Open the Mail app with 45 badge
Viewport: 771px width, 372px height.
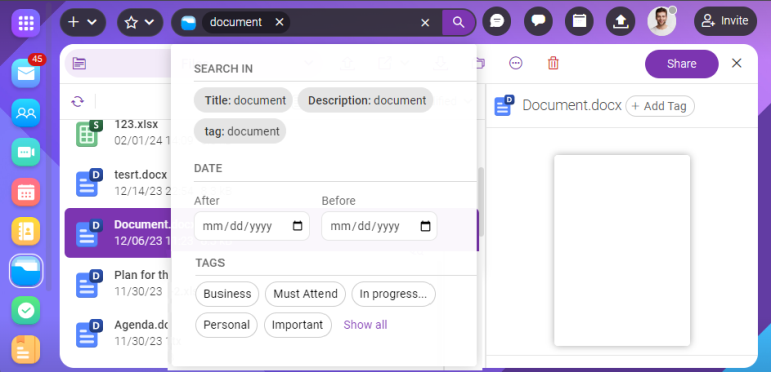tap(26, 74)
